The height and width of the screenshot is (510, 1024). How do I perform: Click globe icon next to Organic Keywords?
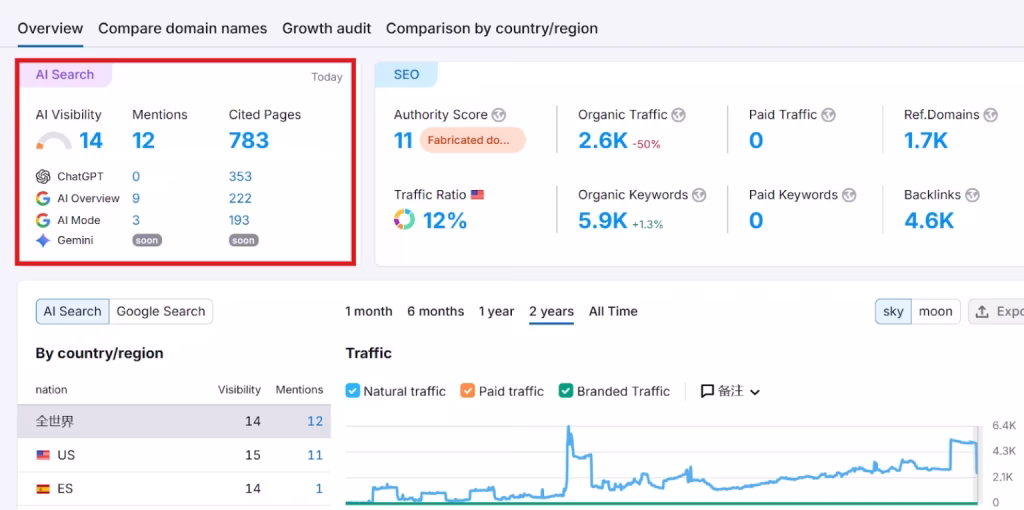tap(699, 195)
